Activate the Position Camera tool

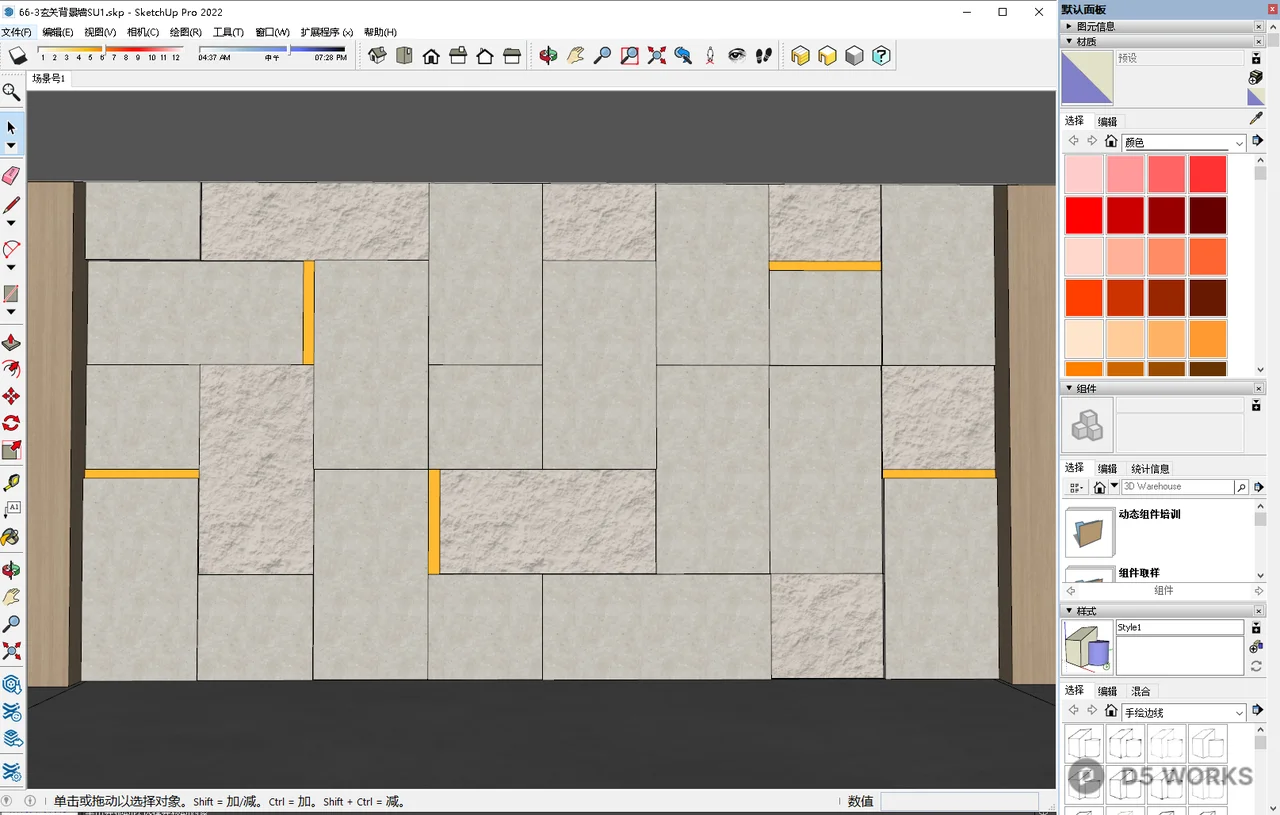(710, 56)
